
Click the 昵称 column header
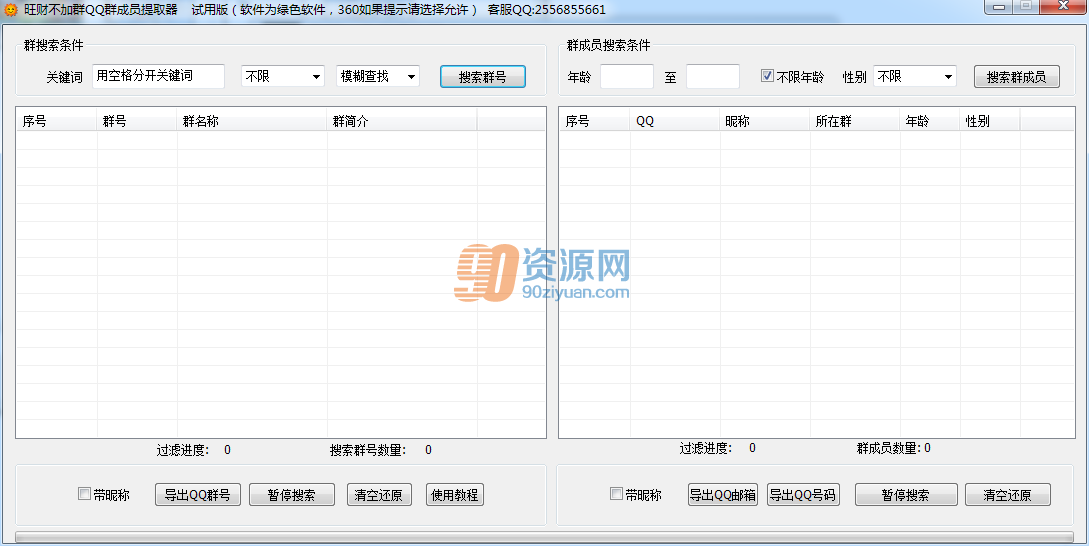[765, 121]
